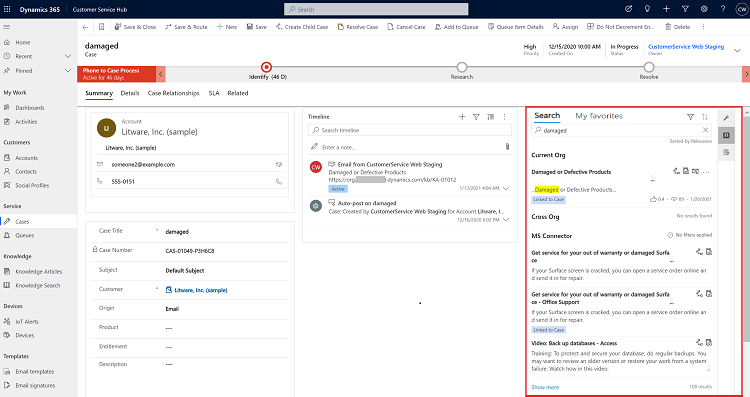Select the Summary tab

click(99, 93)
